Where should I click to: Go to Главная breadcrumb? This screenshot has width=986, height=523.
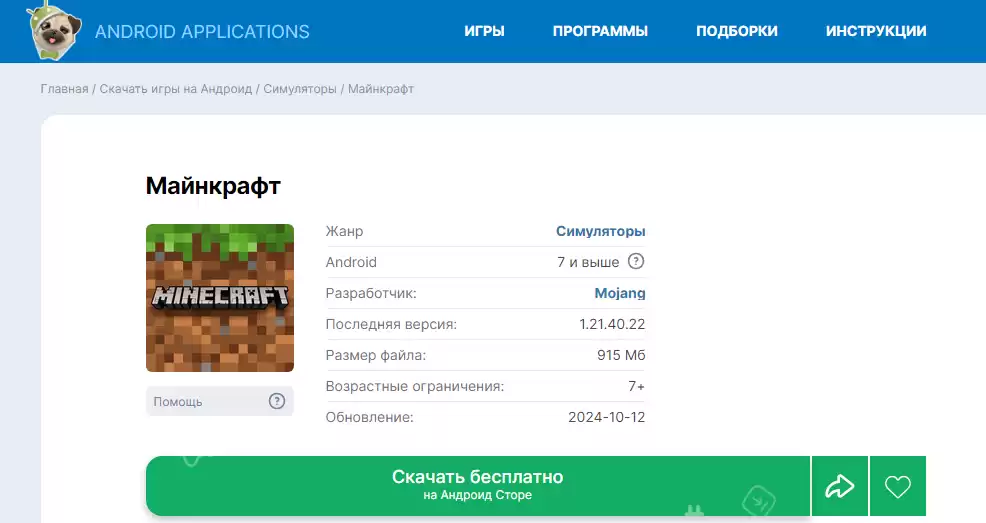(x=64, y=89)
